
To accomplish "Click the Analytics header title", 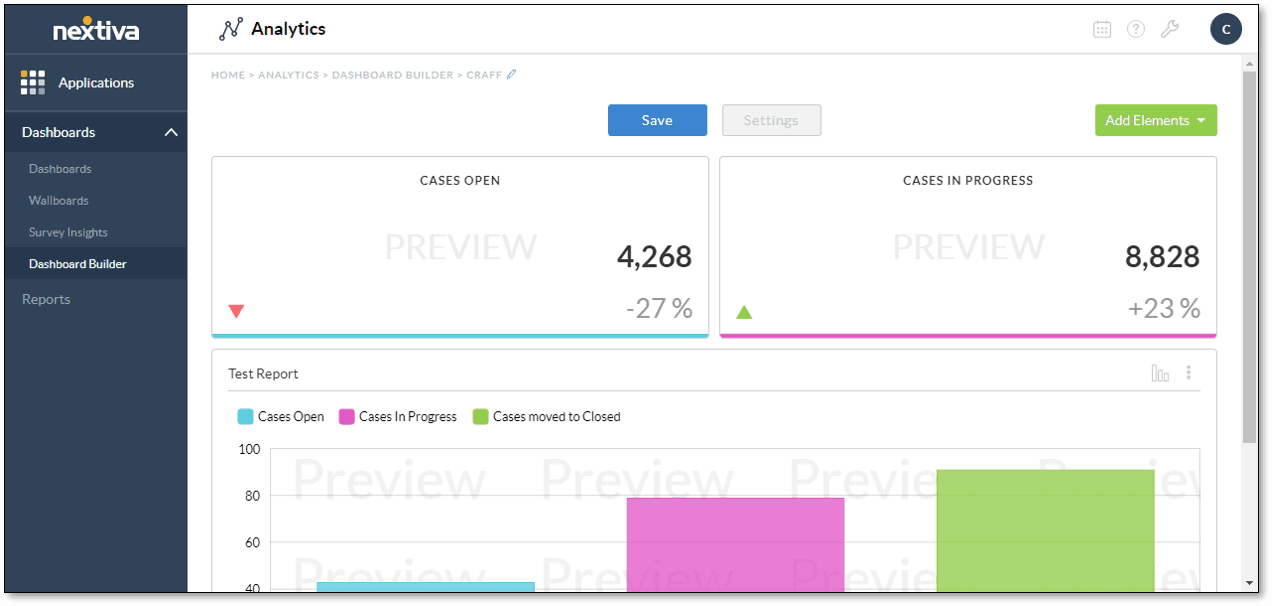I will 288,29.
